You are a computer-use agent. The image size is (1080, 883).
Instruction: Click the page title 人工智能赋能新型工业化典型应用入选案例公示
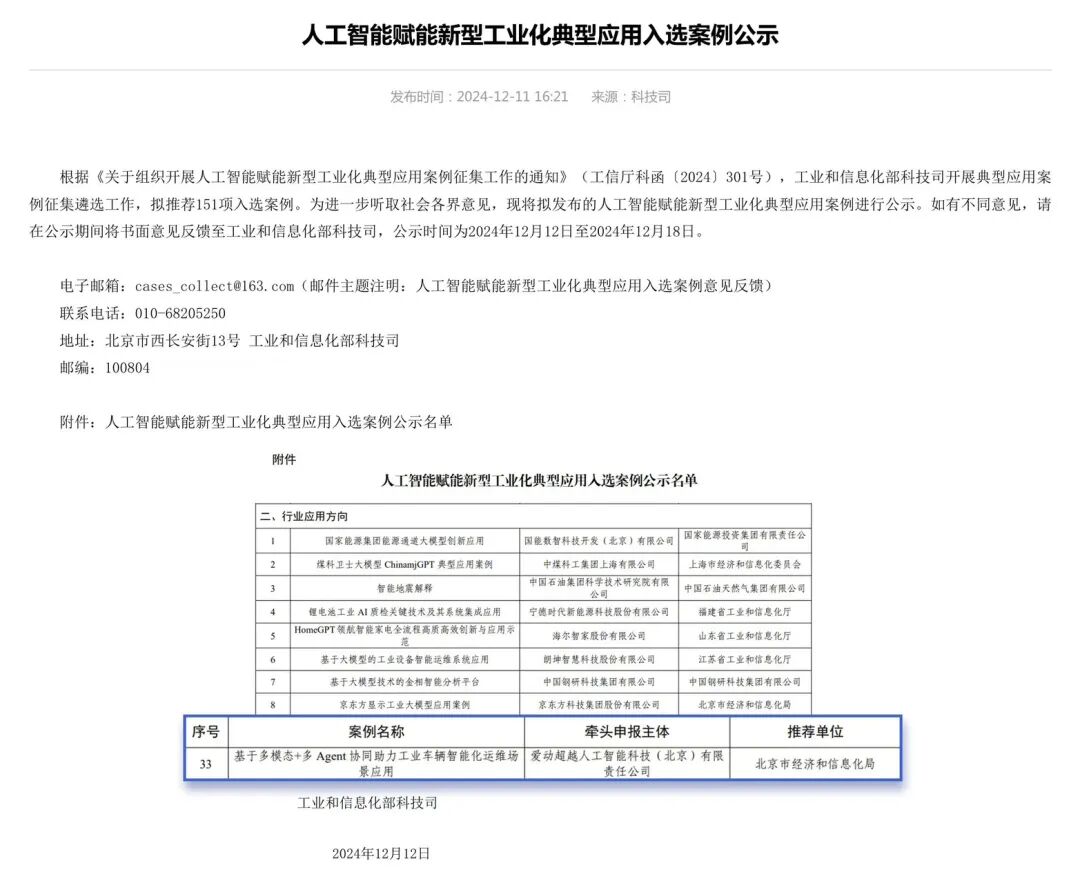pos(540,34)
